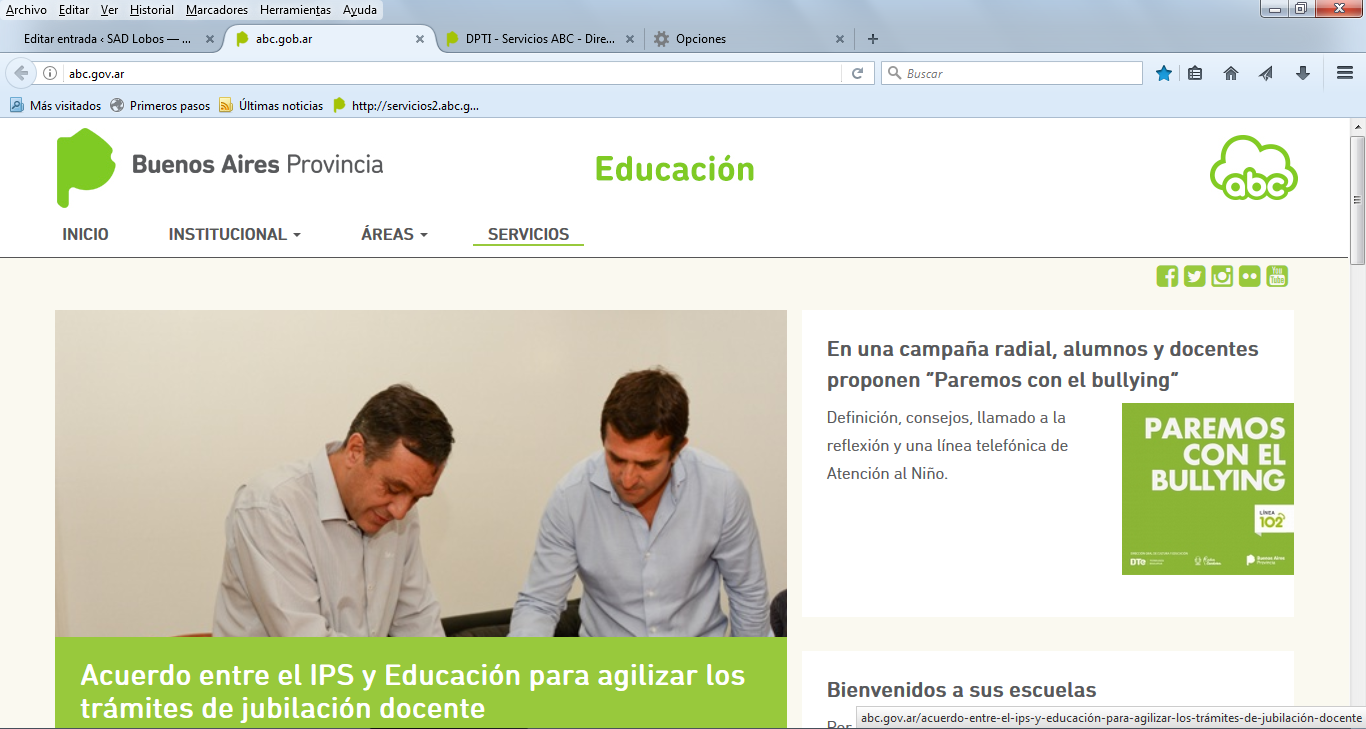Reload the current page

pyautogui.click(x=857, y=73)
